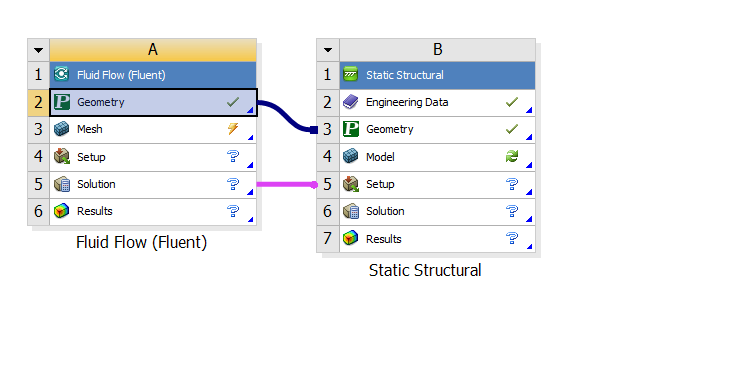Viewport: 749px width, 390px height.
Task: Click the Mesh cell icon in system A
Action: tap(62, 129)
